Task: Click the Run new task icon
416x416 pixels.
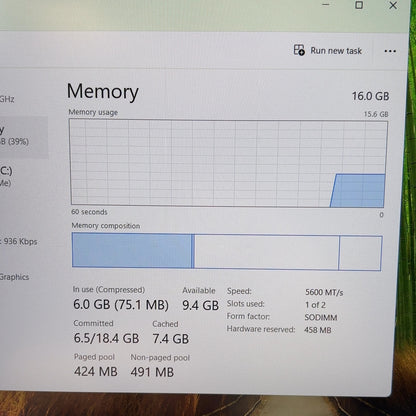Action: pos(299,50)
